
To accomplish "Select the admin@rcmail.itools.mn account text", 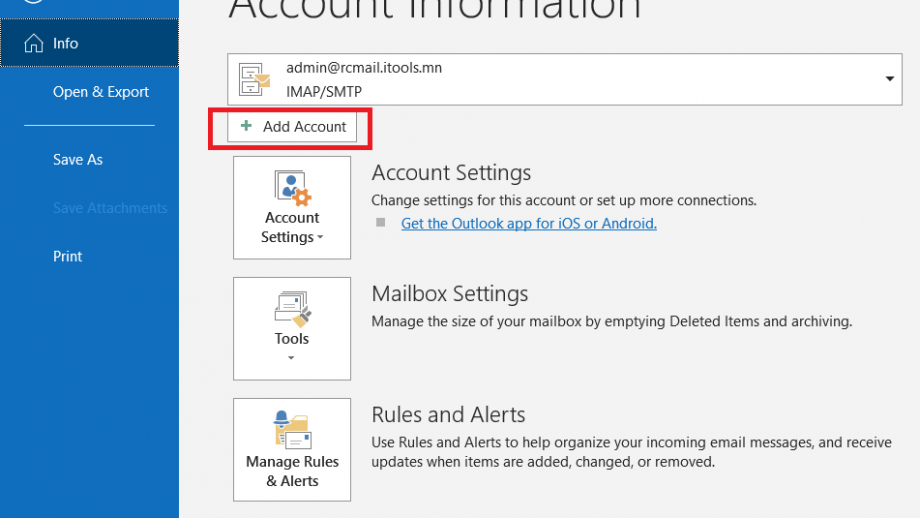I will [x=364, y=67].
